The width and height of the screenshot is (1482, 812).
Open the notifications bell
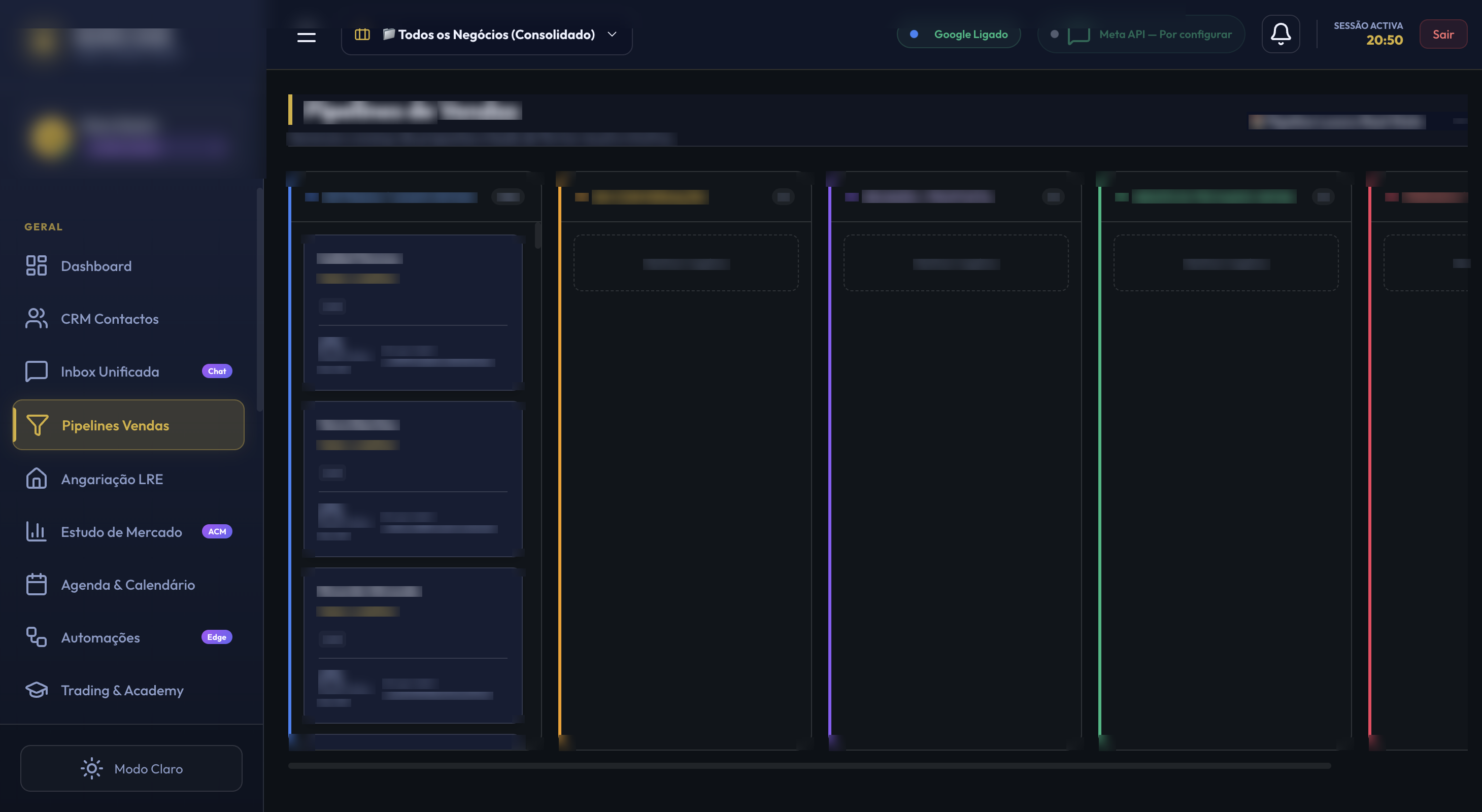click(1281, 34)
